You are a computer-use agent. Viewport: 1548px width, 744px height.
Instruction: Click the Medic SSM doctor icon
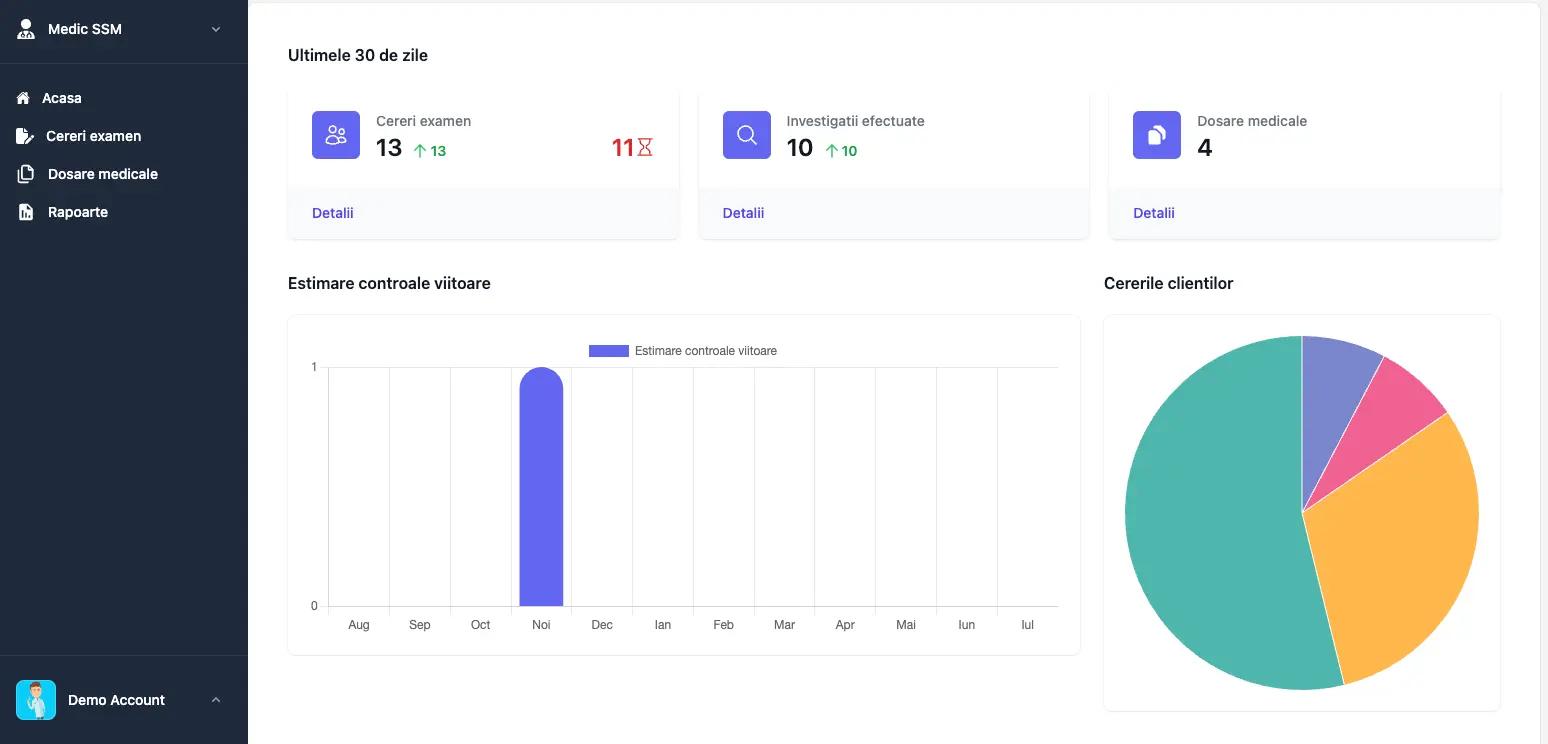[x=26, y=29]
